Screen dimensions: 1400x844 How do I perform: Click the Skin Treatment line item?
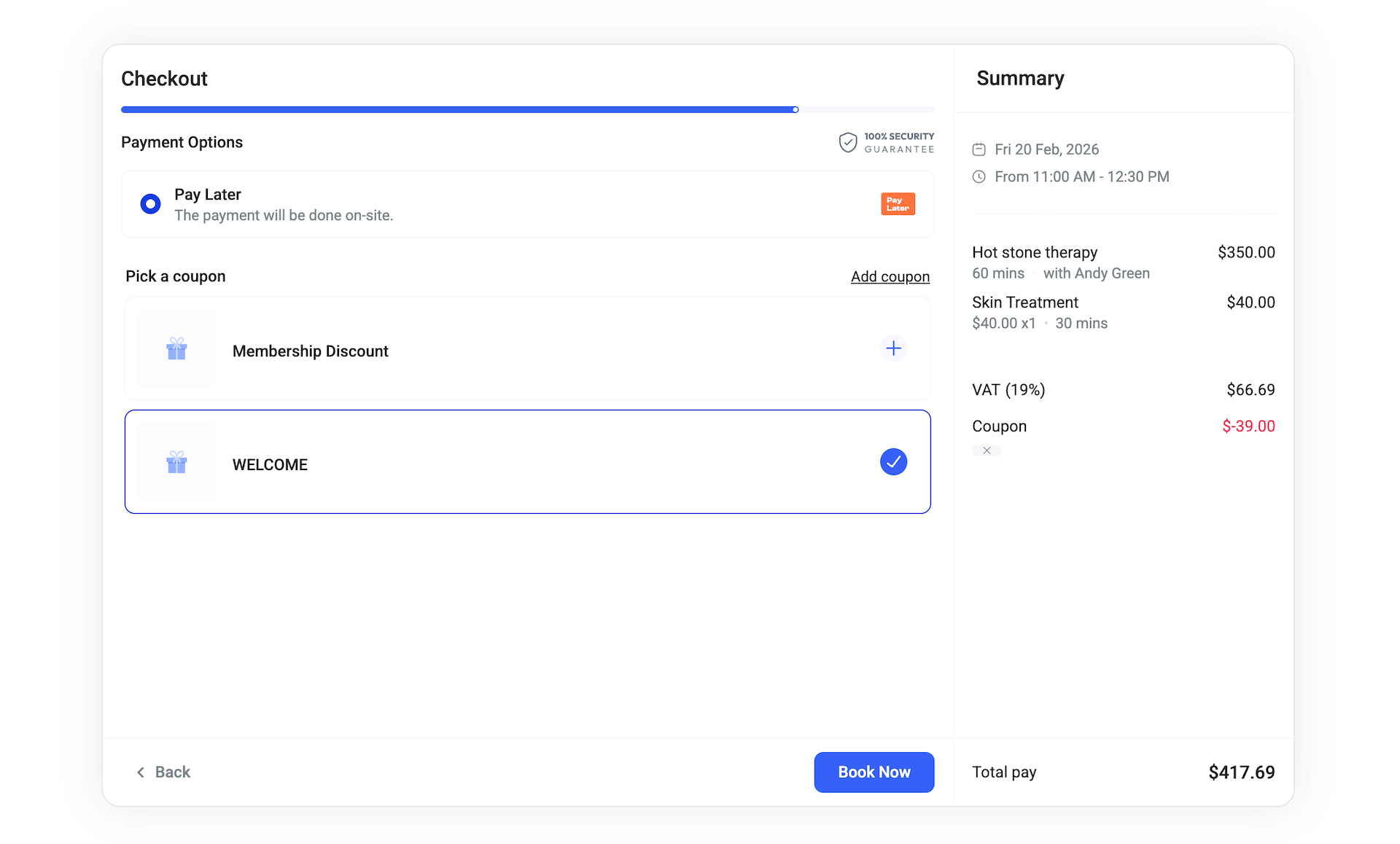point(1024,302)
